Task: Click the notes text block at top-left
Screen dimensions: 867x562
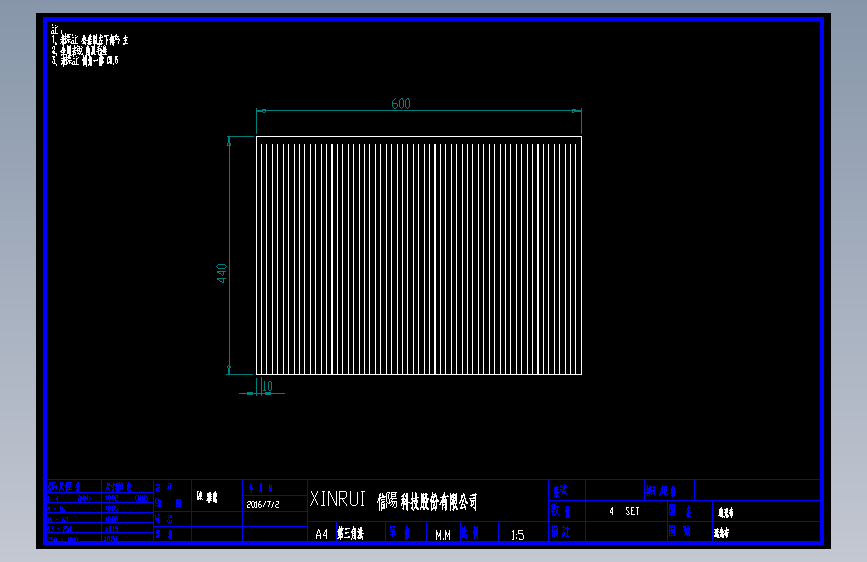Action: click(90, 45)
